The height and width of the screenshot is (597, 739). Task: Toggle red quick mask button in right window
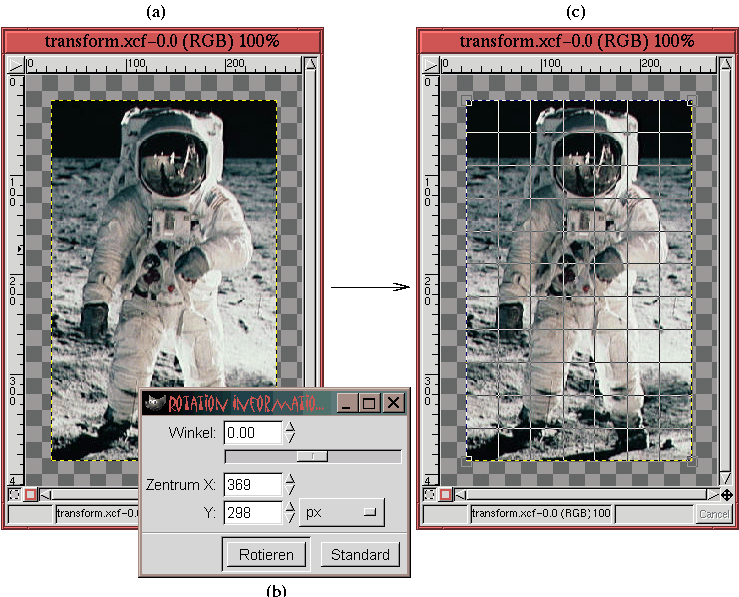(x=444, y=494)
